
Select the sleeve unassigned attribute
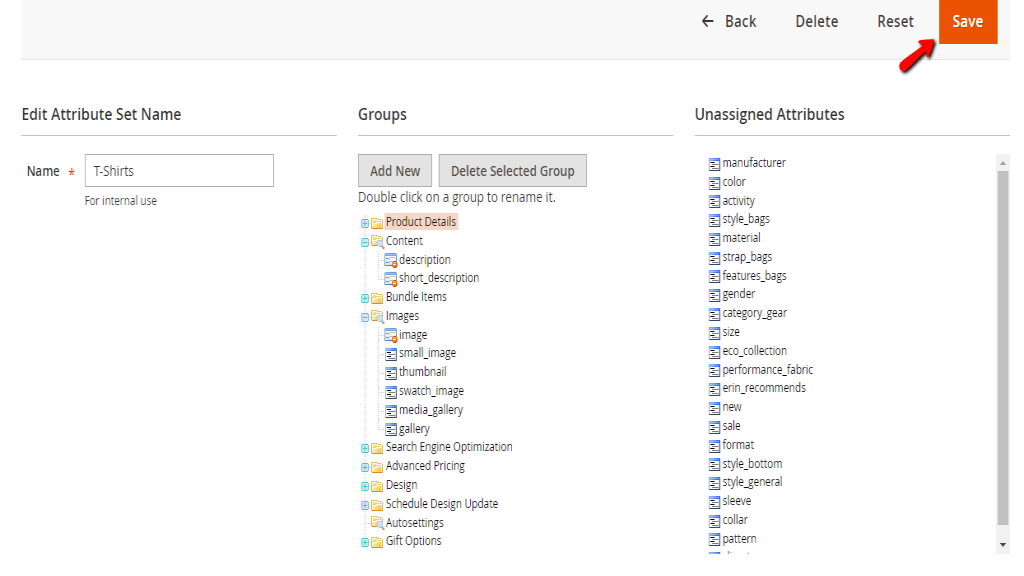point(736,502)
